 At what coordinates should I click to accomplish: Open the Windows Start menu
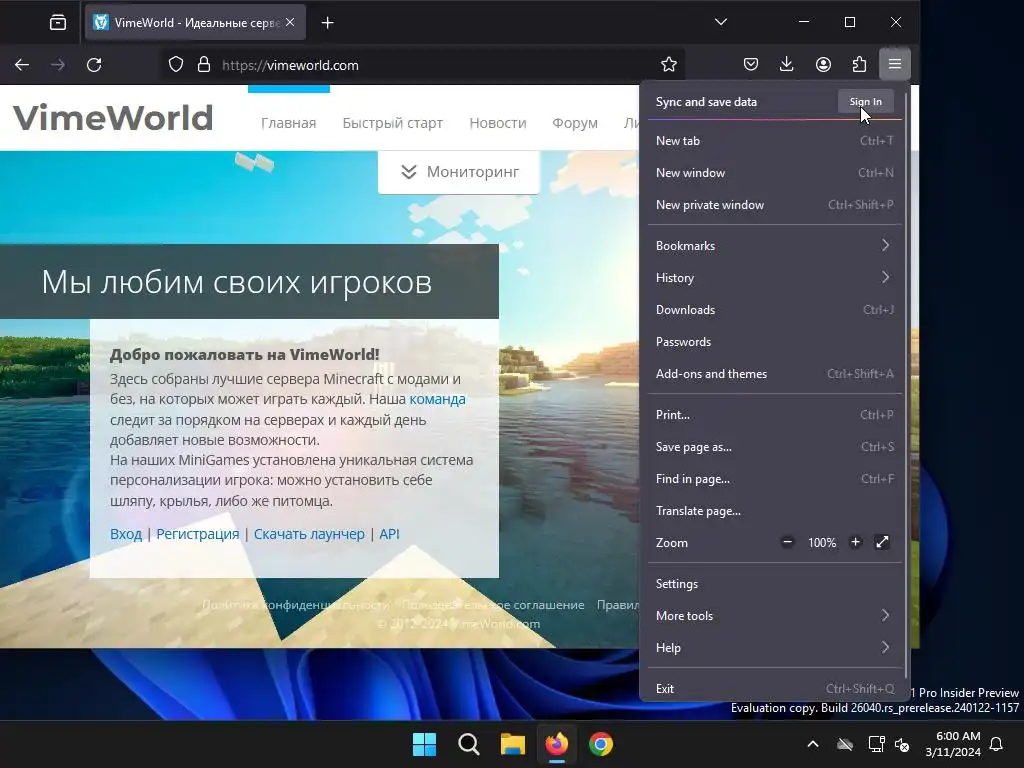tap(424, 744)
